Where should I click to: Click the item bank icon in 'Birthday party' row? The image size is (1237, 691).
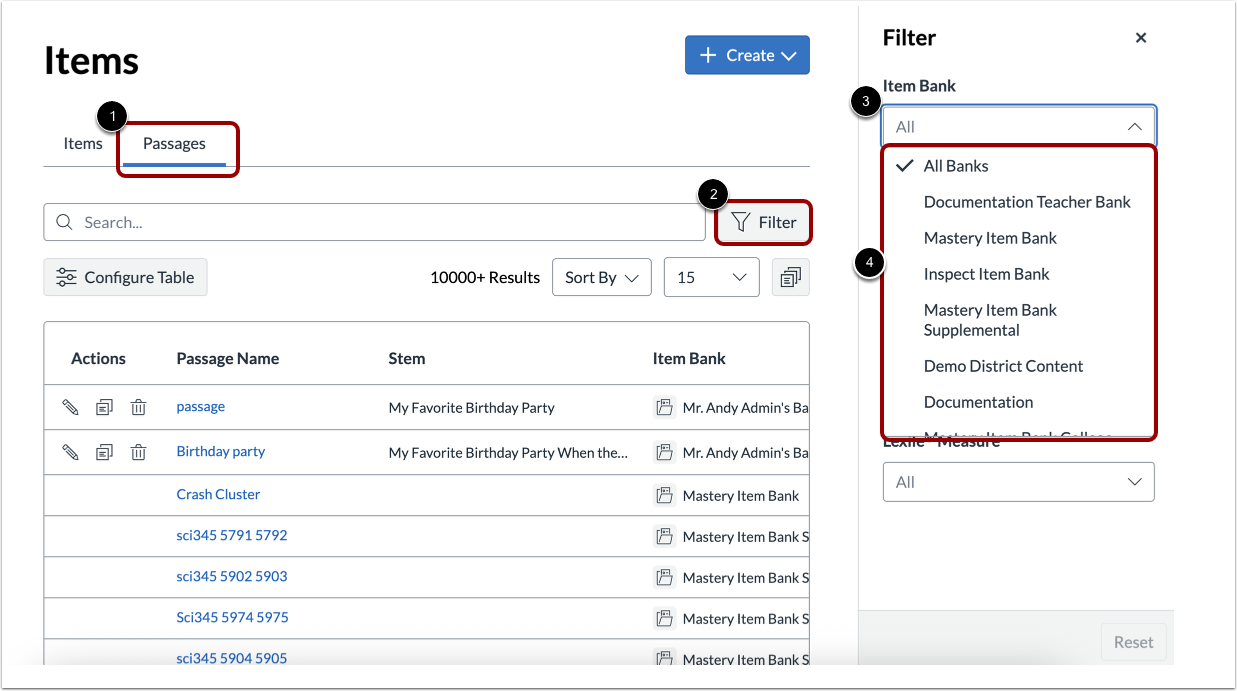(x=665, y=452)
